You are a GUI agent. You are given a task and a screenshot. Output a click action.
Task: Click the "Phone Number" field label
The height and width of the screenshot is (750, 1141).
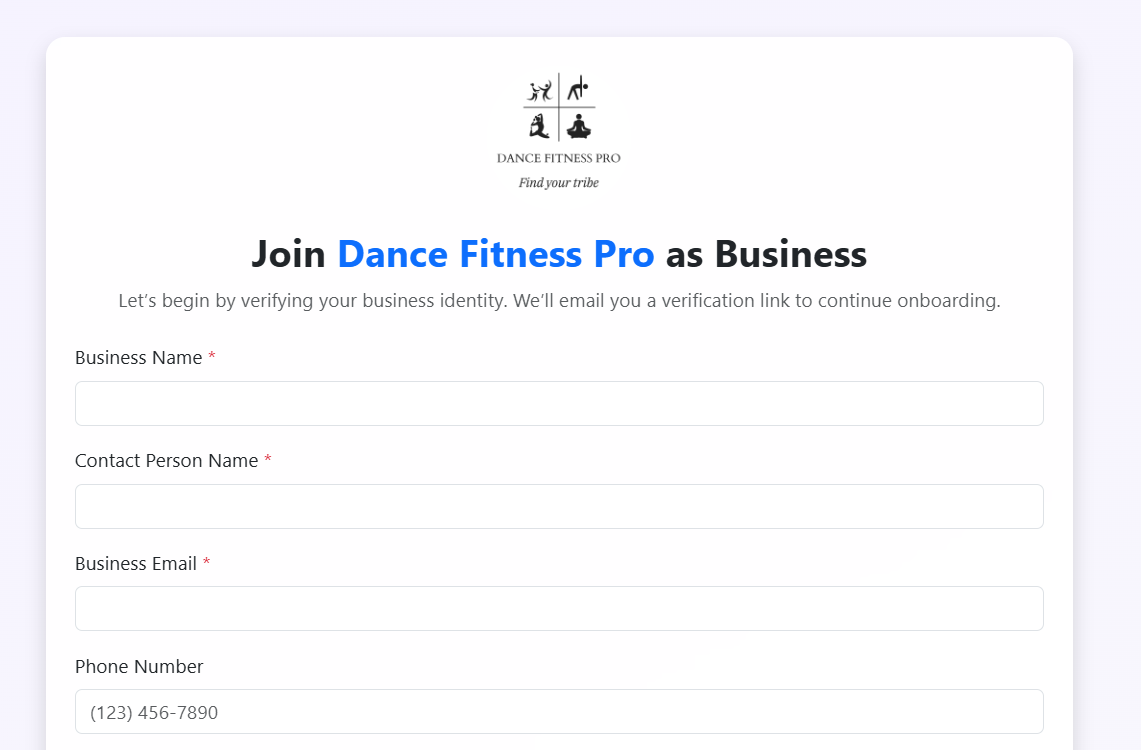(x=139, y=667)
